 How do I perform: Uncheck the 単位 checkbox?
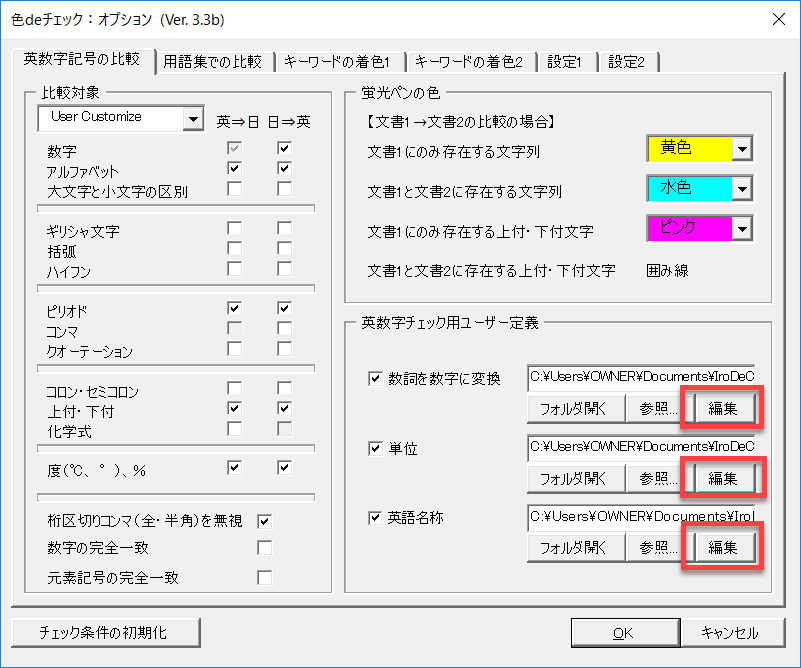click(376, 448)
